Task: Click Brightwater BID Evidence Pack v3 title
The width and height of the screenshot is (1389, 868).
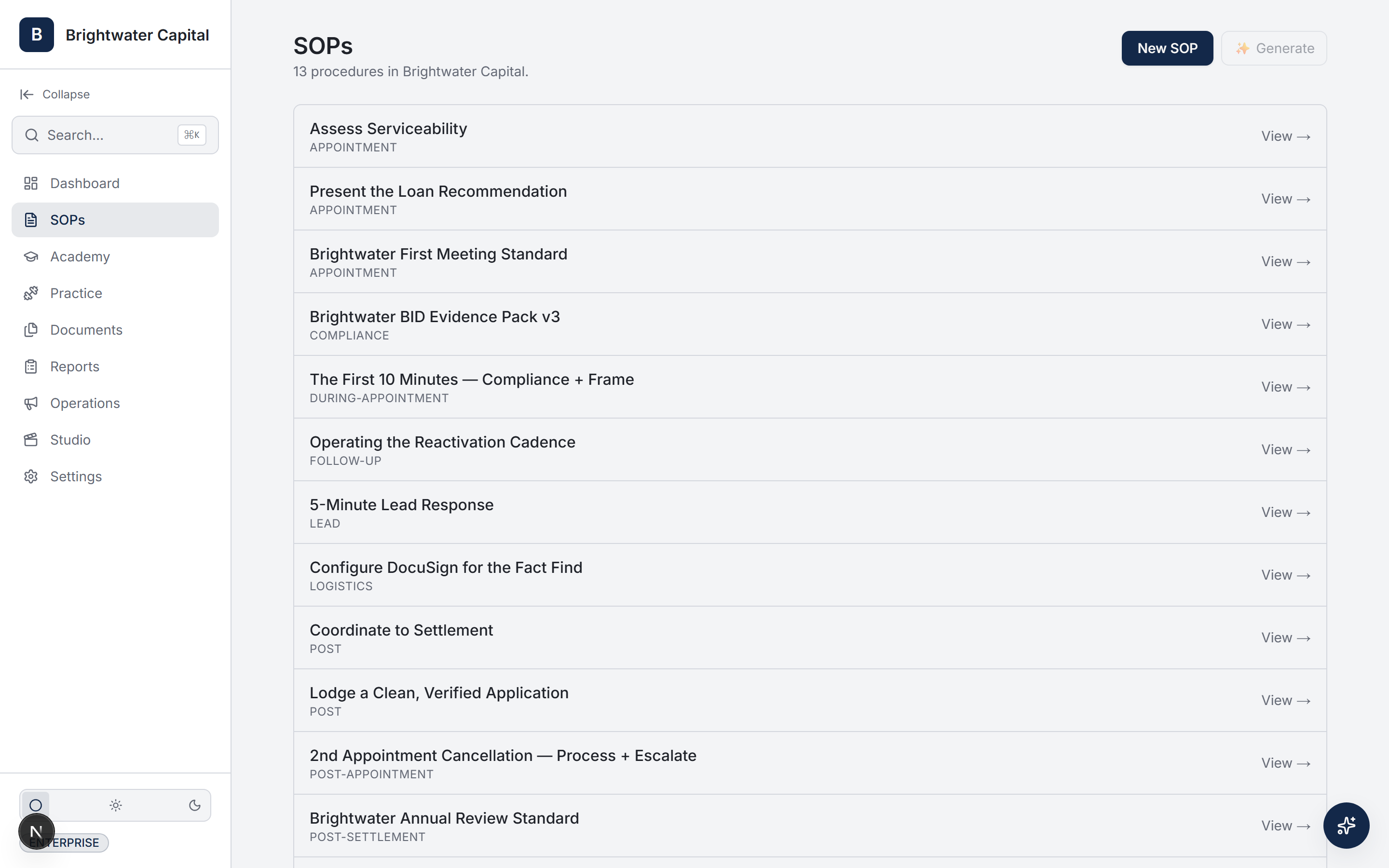Action: tap(435, 316)
